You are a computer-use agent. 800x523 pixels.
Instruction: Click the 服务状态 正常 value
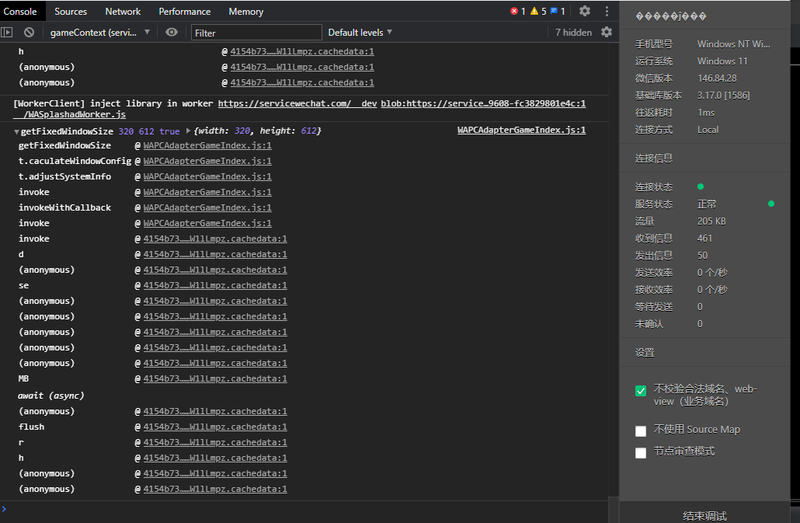pos(707,204)
